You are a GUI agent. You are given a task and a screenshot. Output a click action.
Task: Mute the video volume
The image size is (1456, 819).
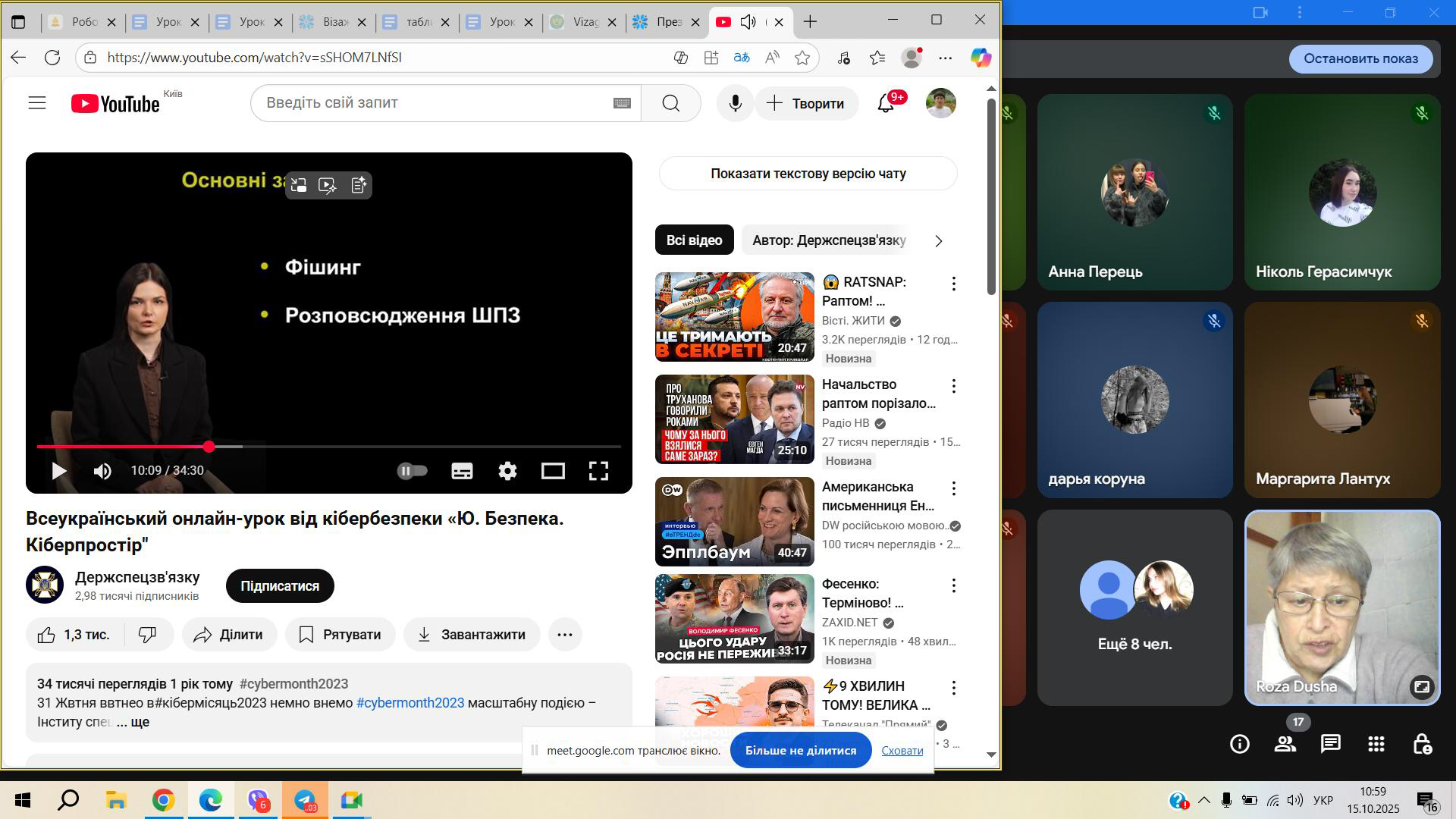tap(102, 471)
